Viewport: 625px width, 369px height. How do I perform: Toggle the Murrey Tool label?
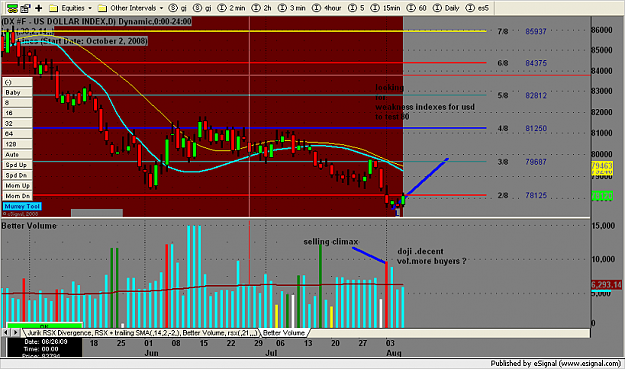tap(22, 206)
